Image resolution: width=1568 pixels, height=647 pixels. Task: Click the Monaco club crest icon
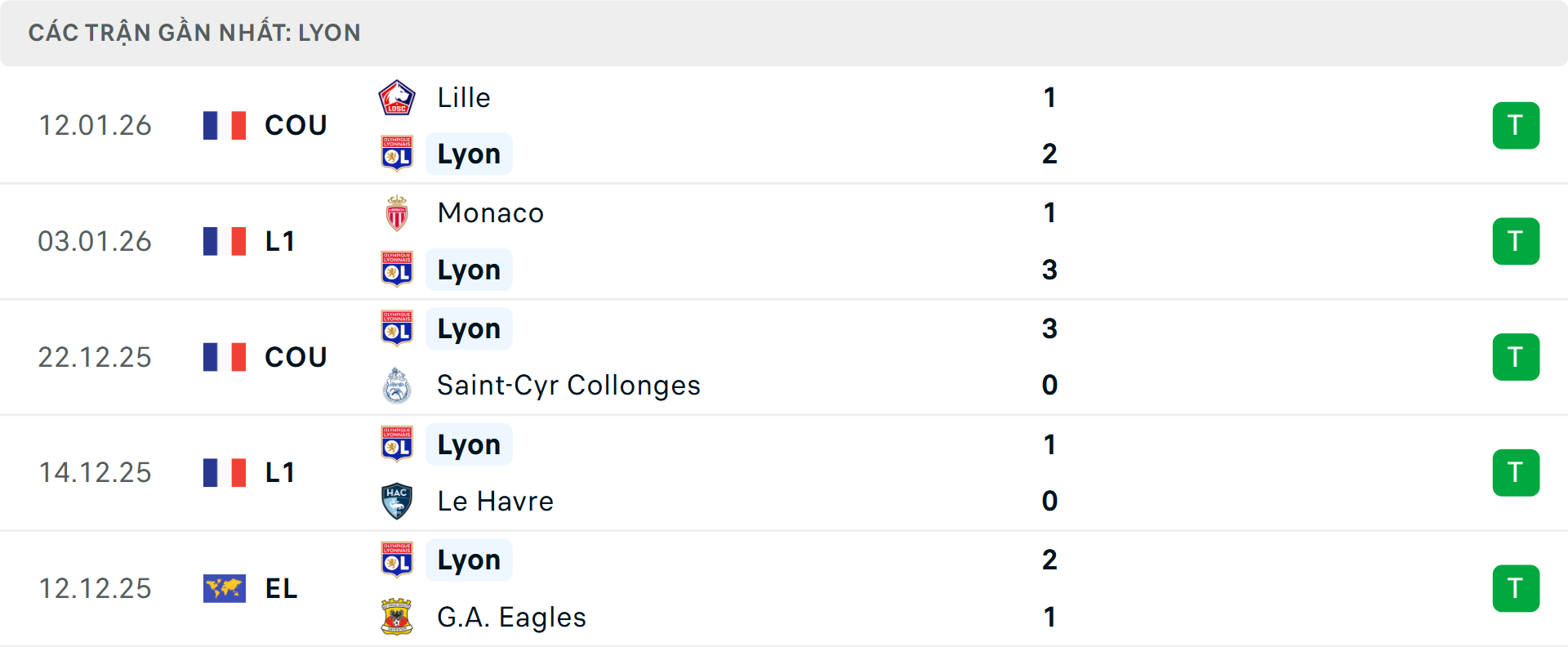coord(397,213)
